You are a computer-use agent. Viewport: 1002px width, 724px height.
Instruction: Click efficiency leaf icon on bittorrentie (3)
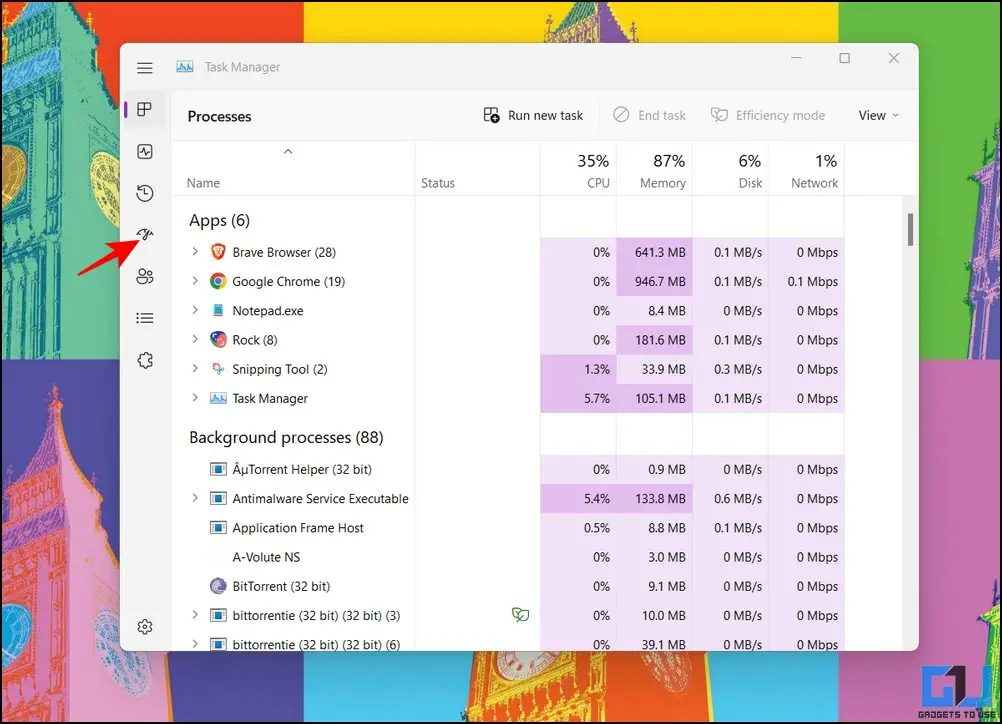point(520,615)
